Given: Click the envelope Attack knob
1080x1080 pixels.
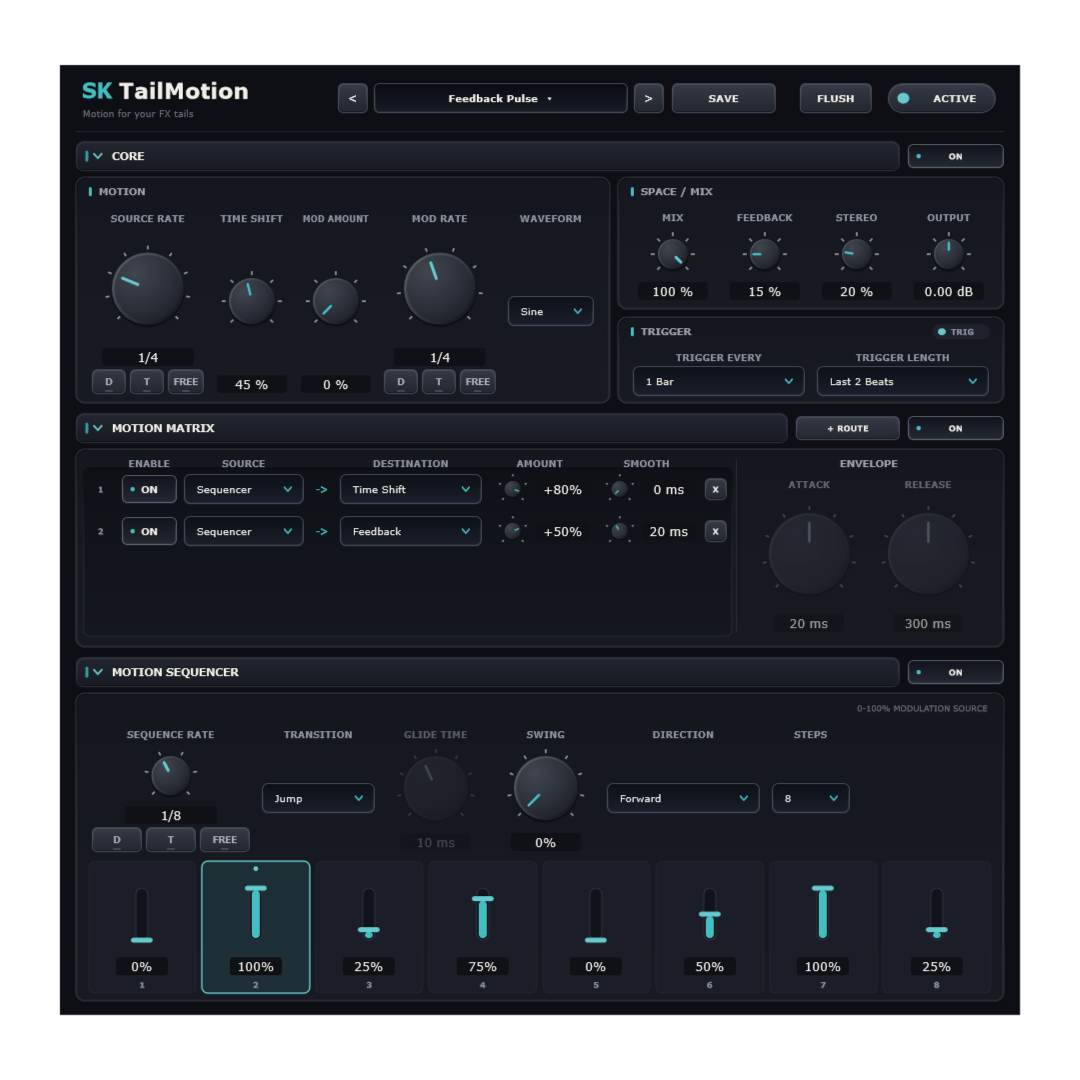Looking at the screenshot, I should coord(809,554).
